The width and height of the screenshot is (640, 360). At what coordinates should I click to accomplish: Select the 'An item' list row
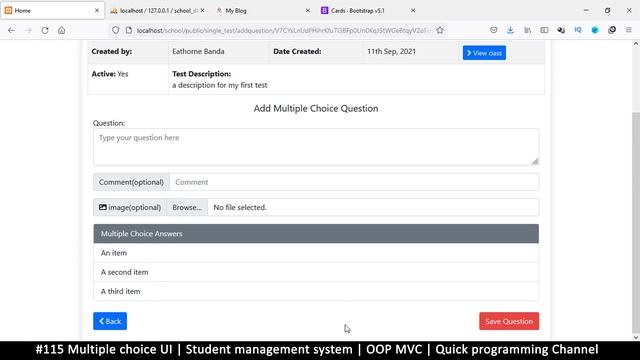pos(316,253)
